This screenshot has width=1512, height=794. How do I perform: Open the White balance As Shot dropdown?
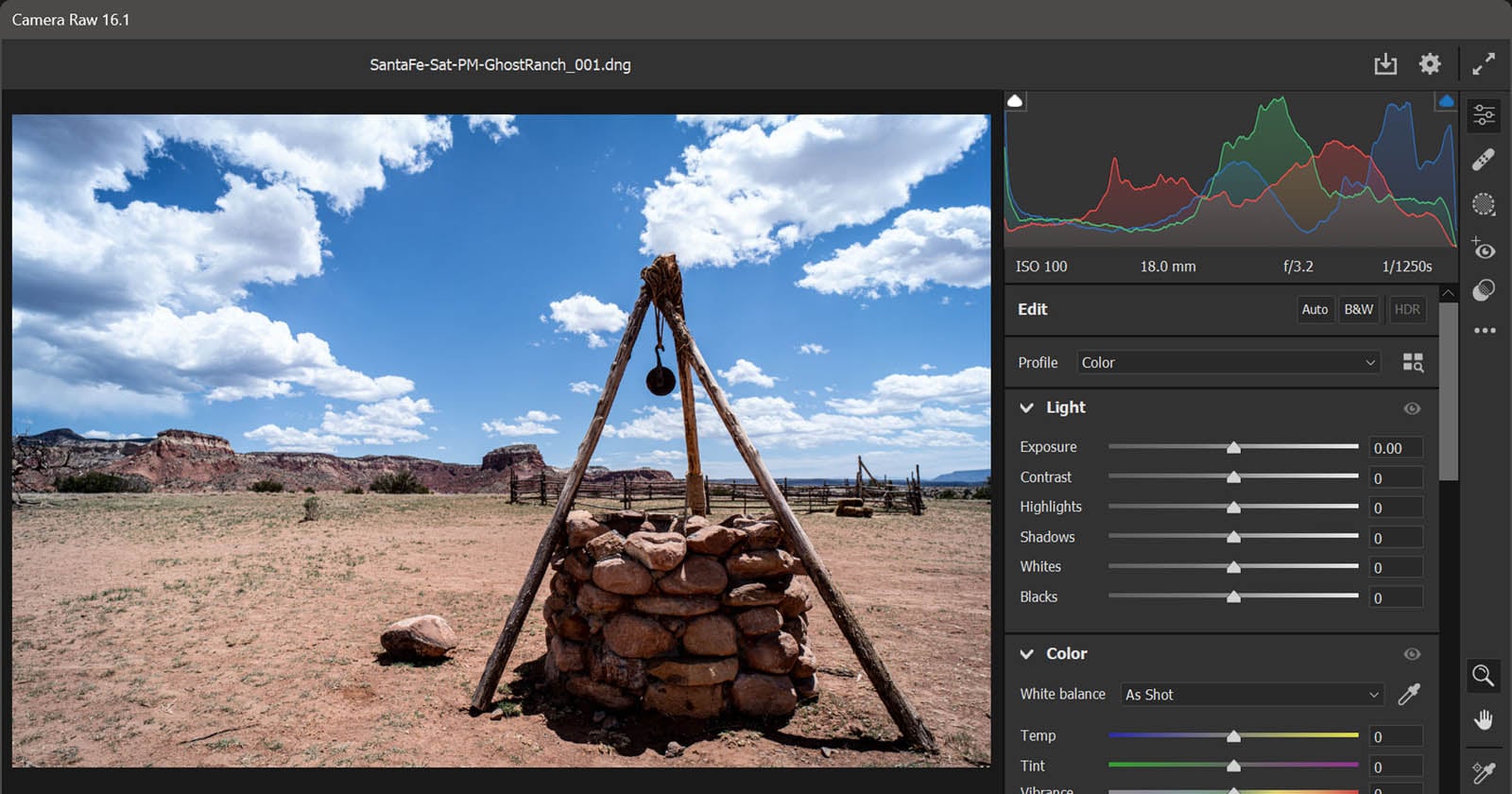tap(1251, 695)
